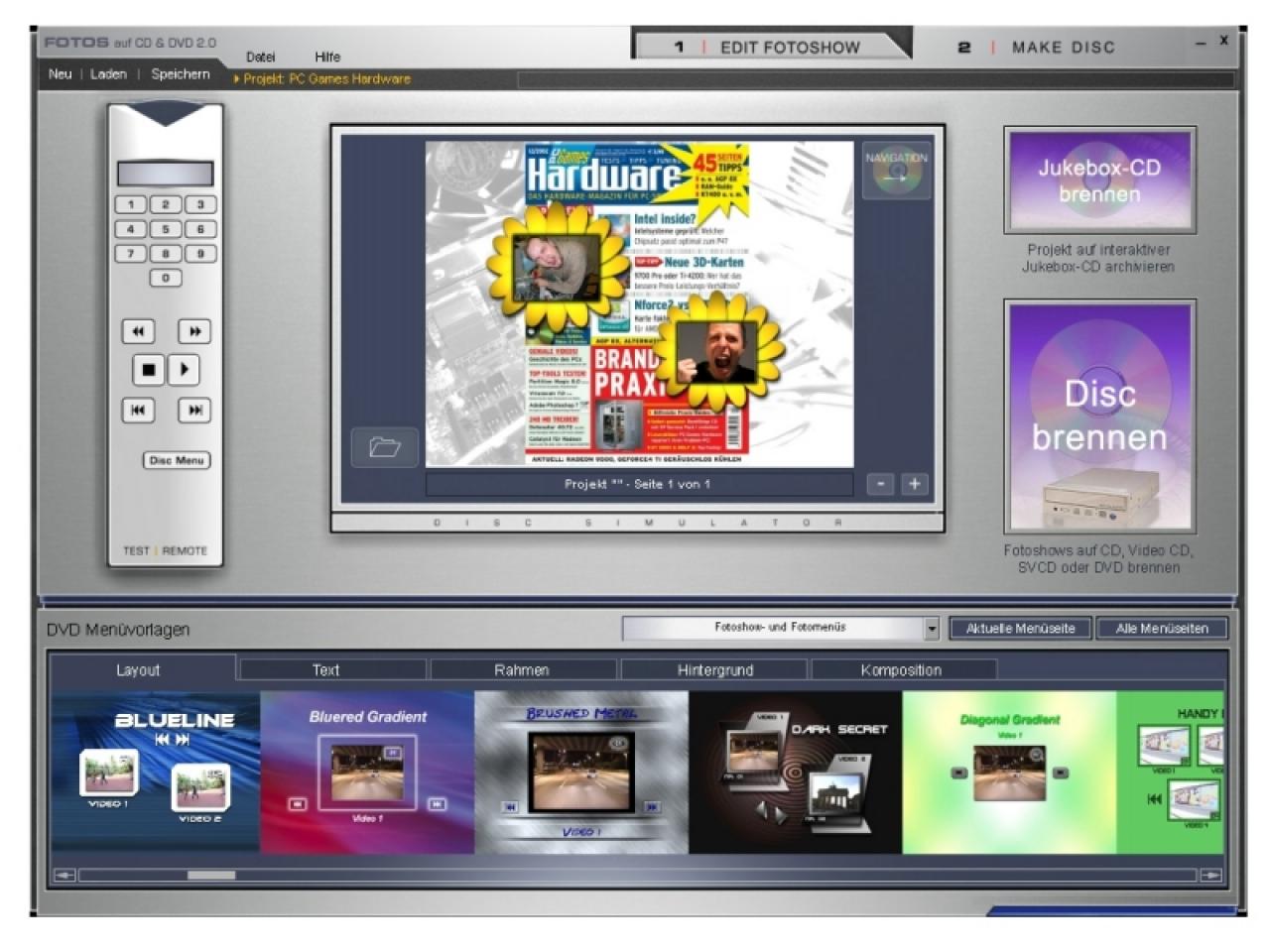Click upper sunflower photo in preview
This screenshot has width=1270, height=952.
[556, 268]
